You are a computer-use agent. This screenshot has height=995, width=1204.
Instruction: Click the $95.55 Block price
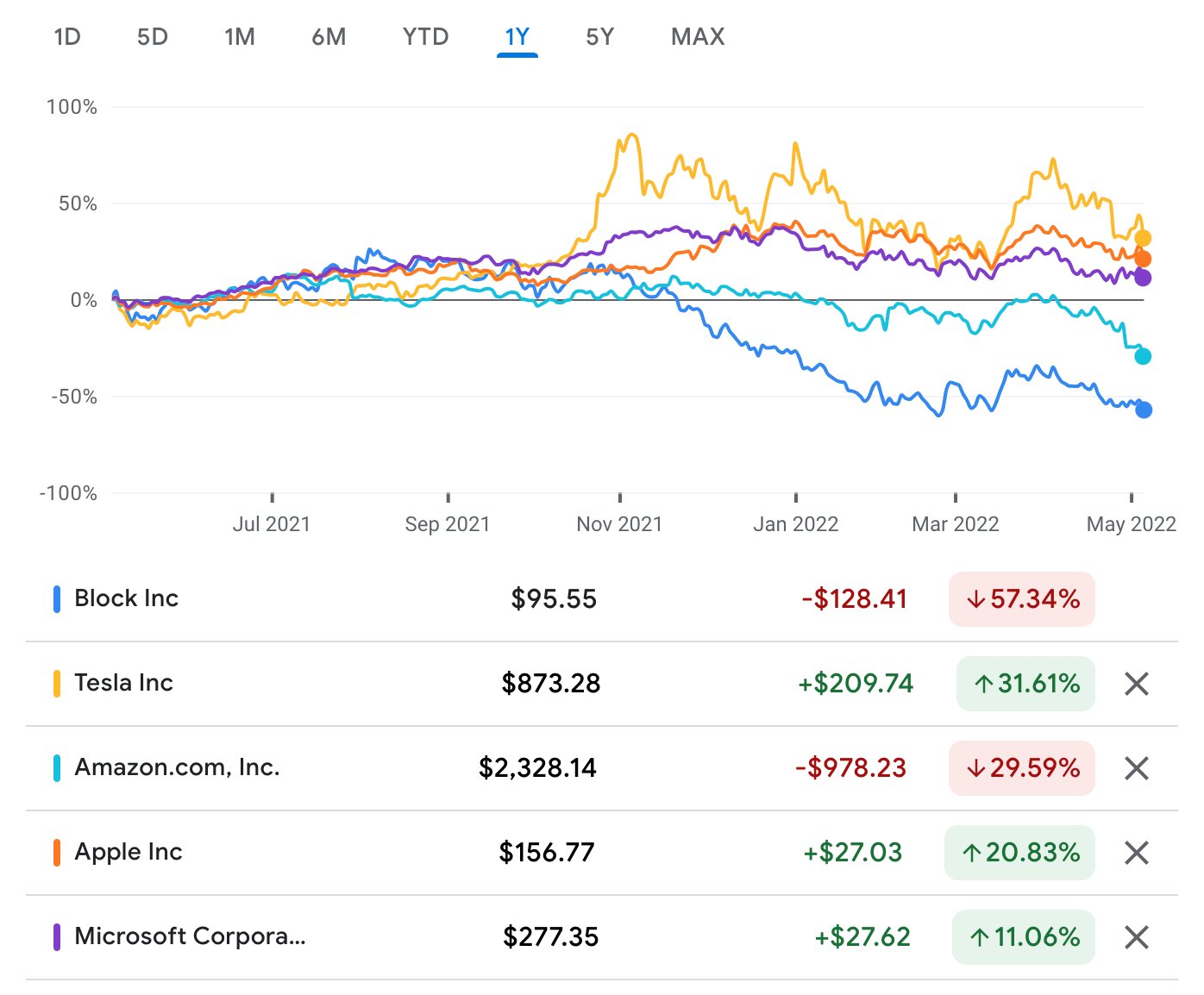(554, 599)
